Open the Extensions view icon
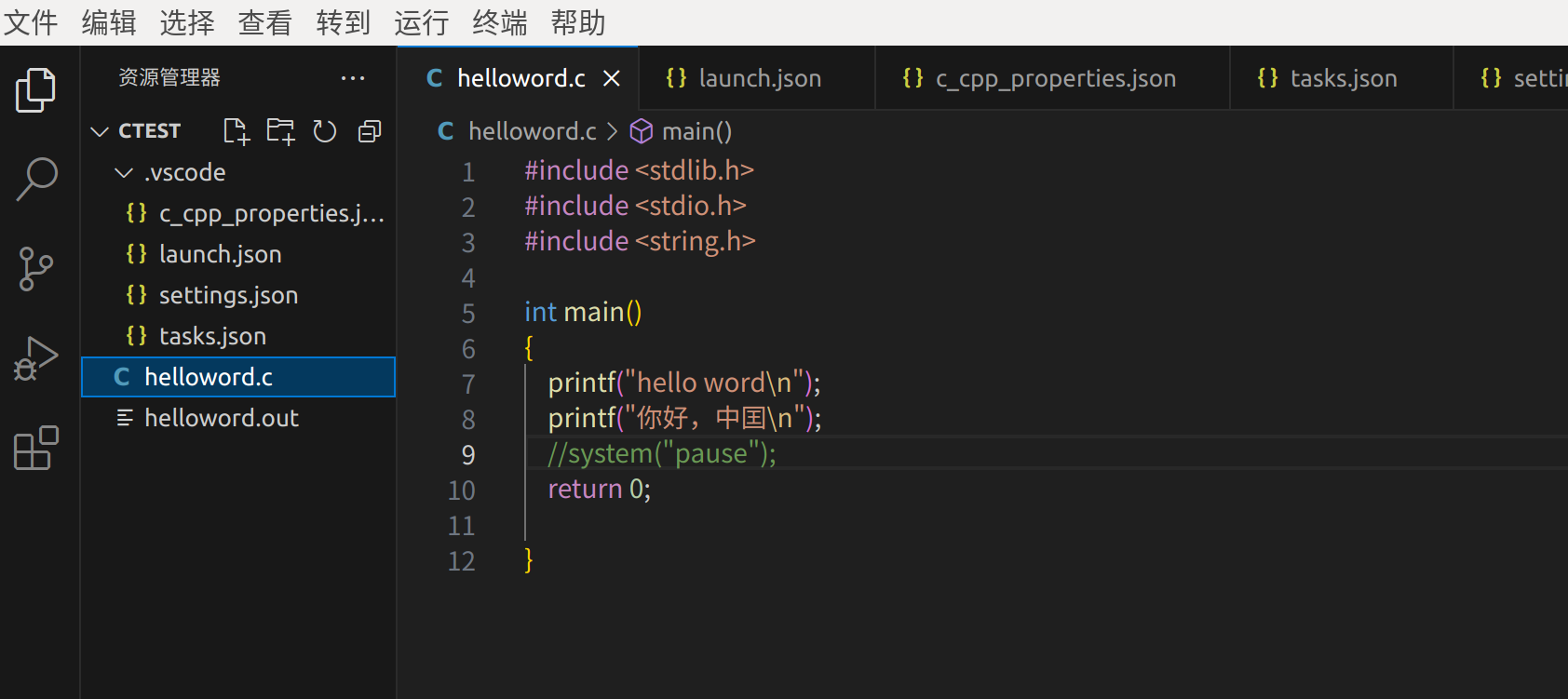The image size is (1568, 699). pyautogui.click(x=36, y=449)
